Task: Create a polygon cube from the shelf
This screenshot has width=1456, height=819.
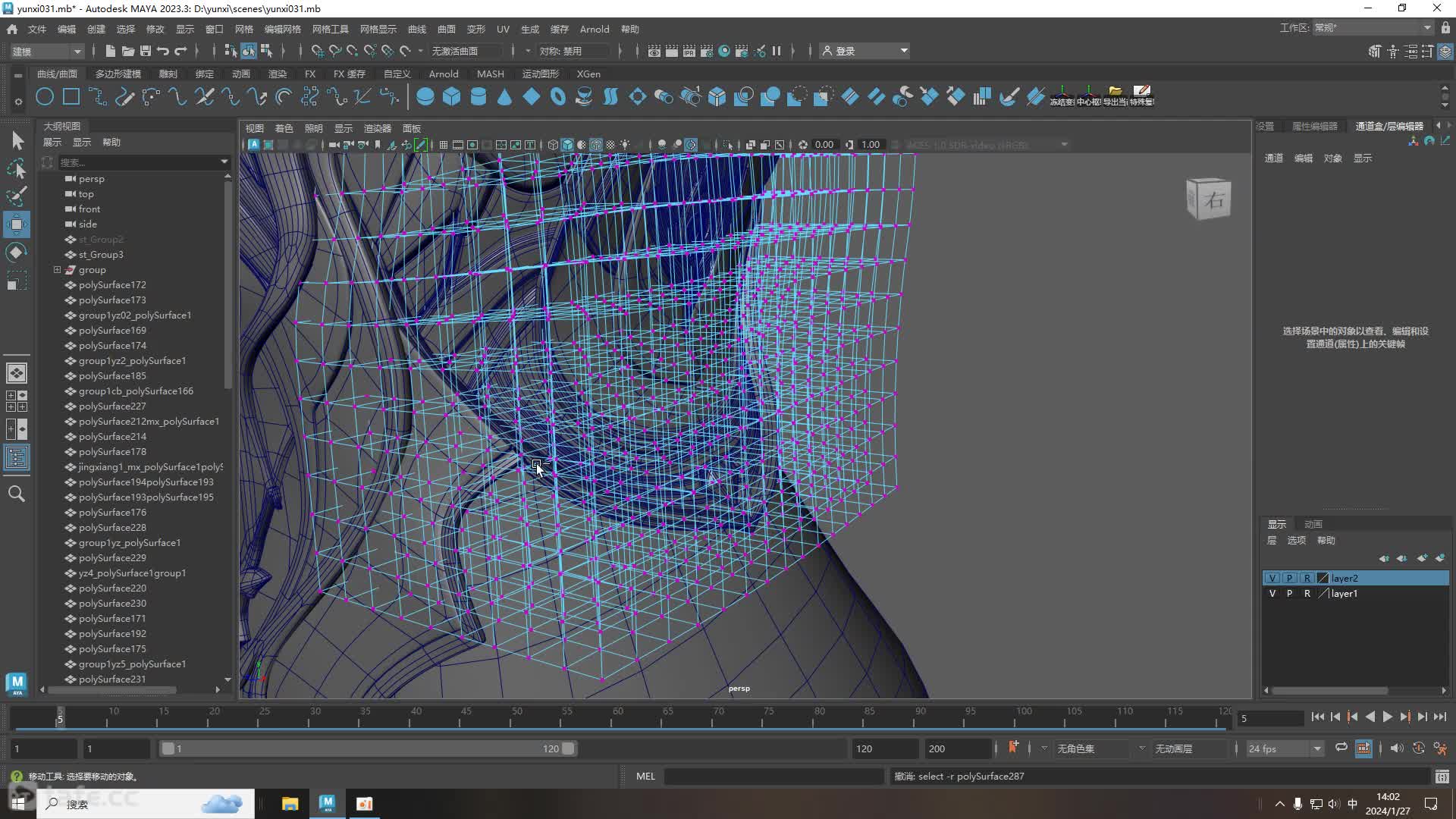Action: [x=452, y=96]
